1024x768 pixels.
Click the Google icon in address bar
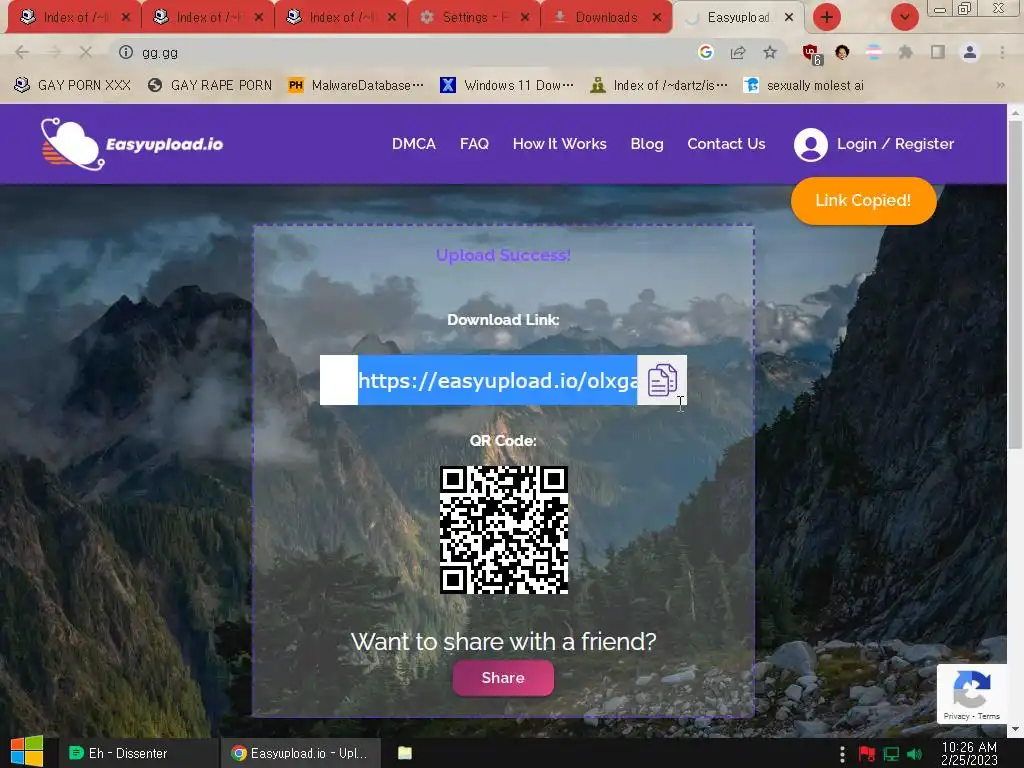(705, 52)
